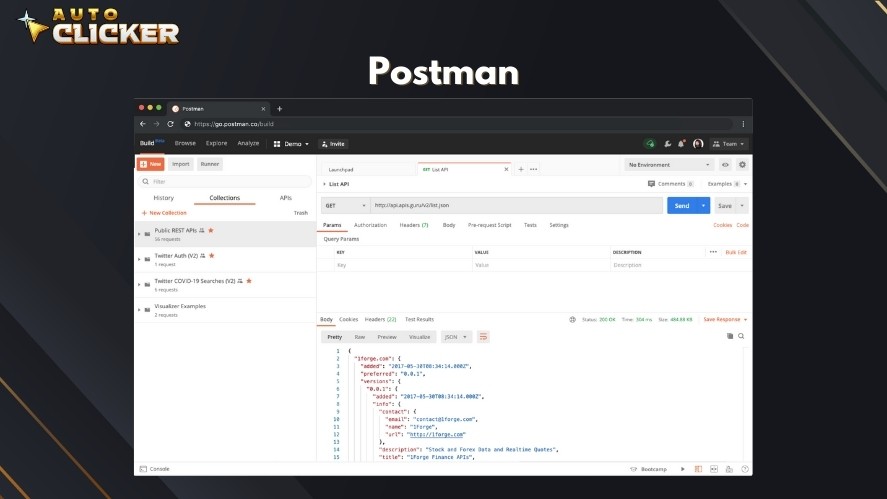
Task: Open the Test Results response tab
Action: [419, 320]
